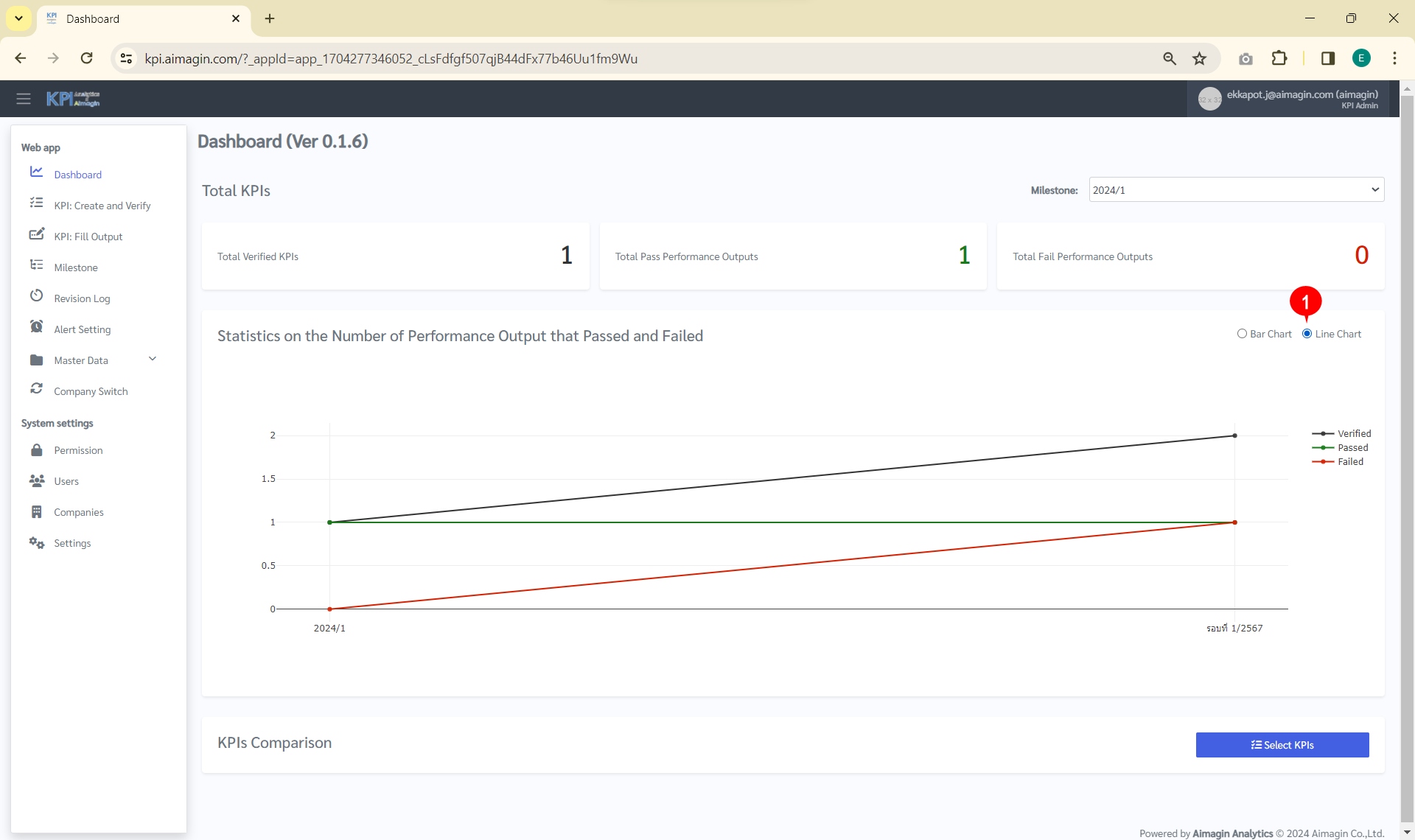Click the Total Pass Performance Outputs card
The image size is (1415, 840).
[x=793, y=256]
